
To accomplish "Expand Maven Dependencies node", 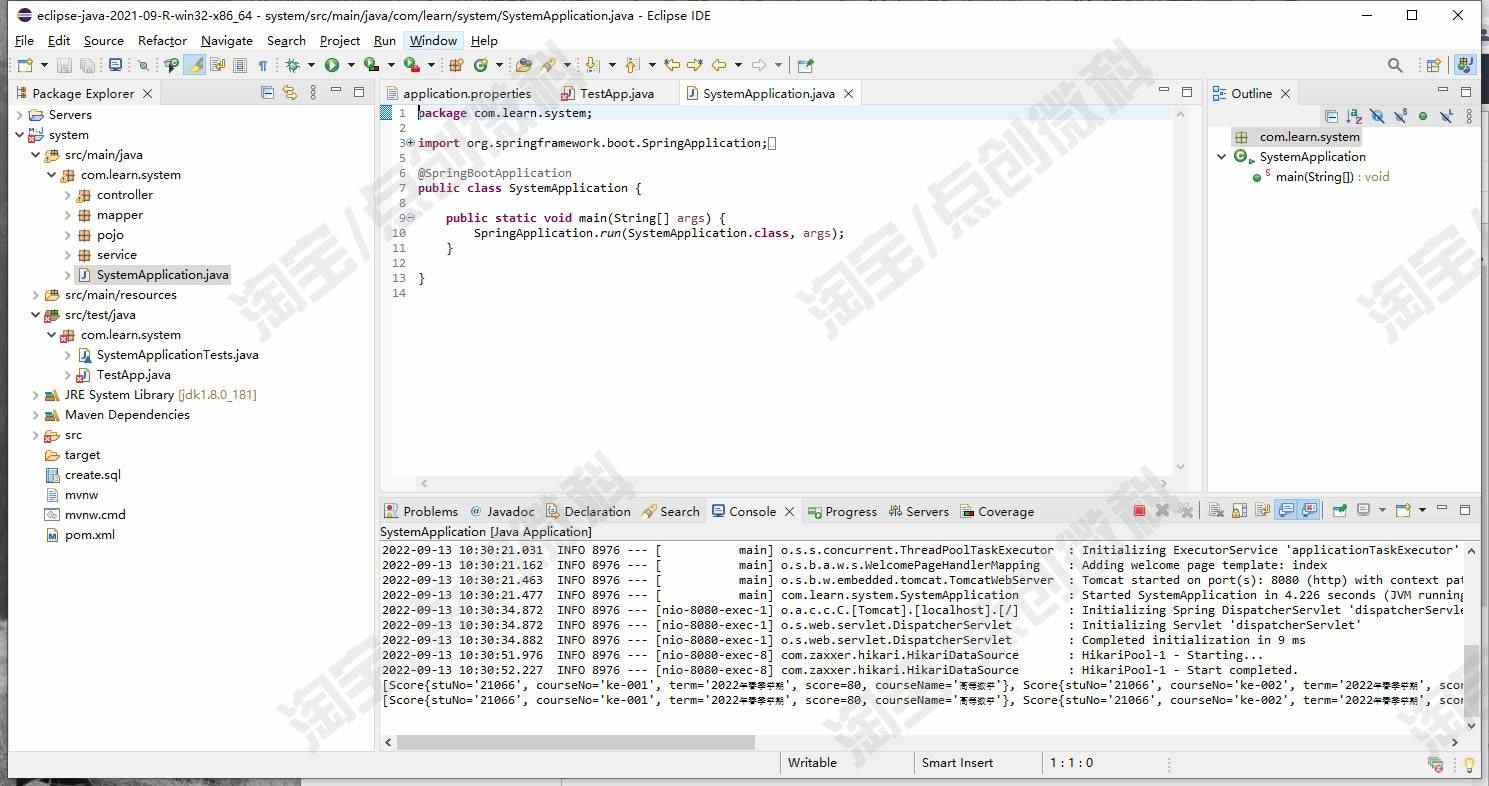I will point(35,415).
